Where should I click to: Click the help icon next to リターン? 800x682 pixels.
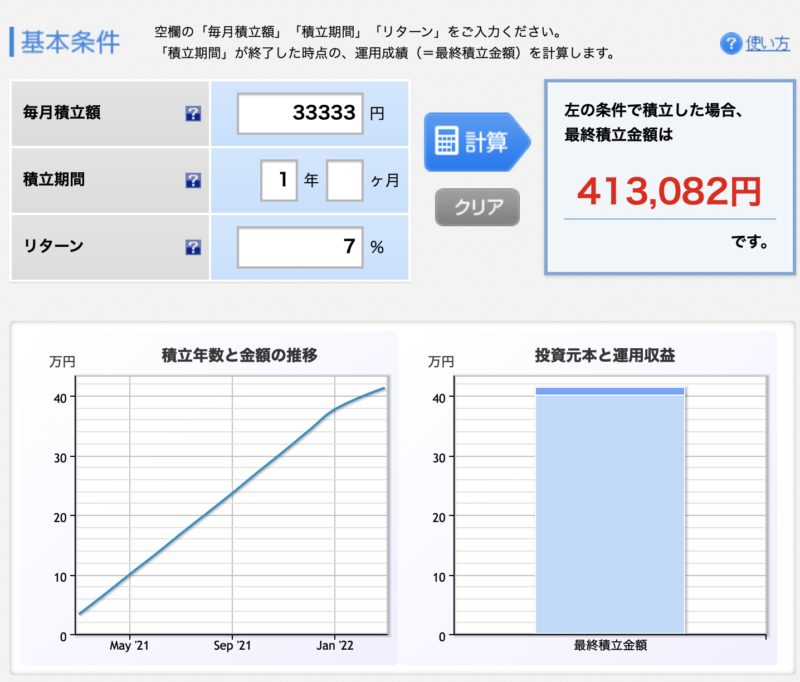click(x=193, y=247)
